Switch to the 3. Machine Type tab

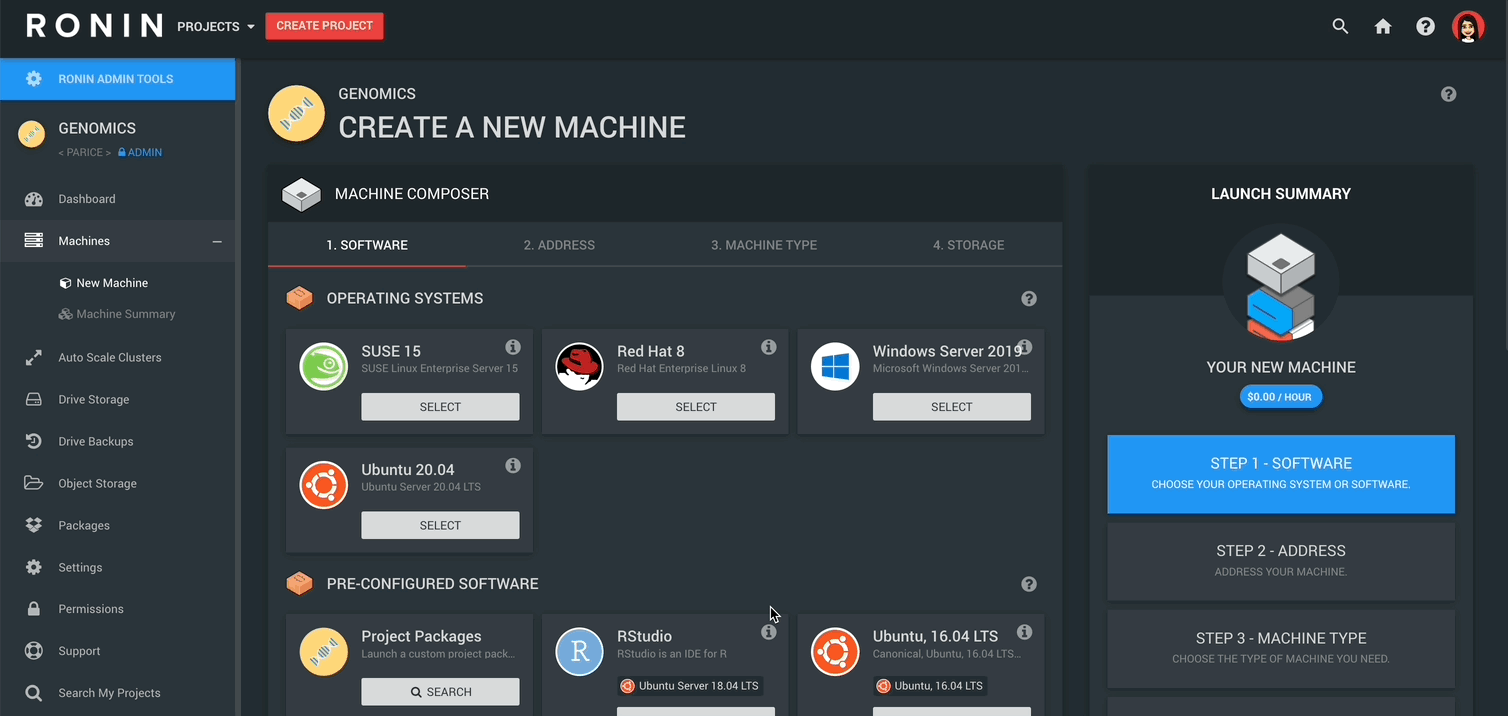click(764, 245)
